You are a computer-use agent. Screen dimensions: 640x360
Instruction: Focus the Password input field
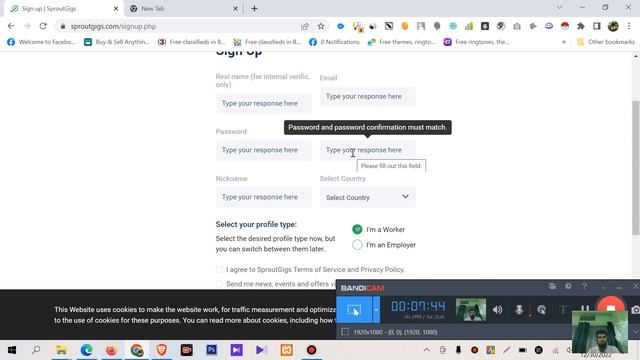pos(264,150)
